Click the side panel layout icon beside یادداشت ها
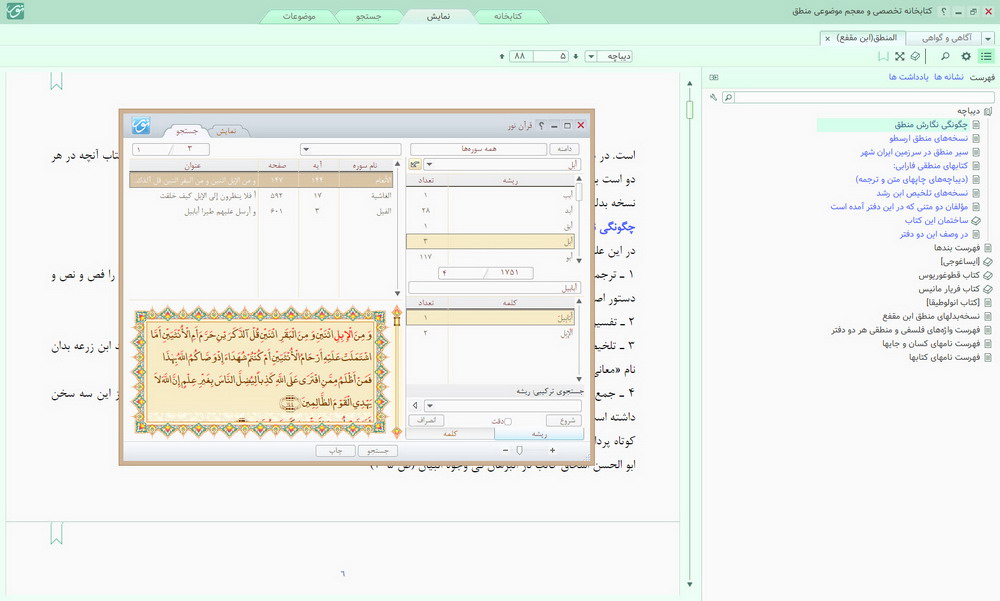 (714, 77)
